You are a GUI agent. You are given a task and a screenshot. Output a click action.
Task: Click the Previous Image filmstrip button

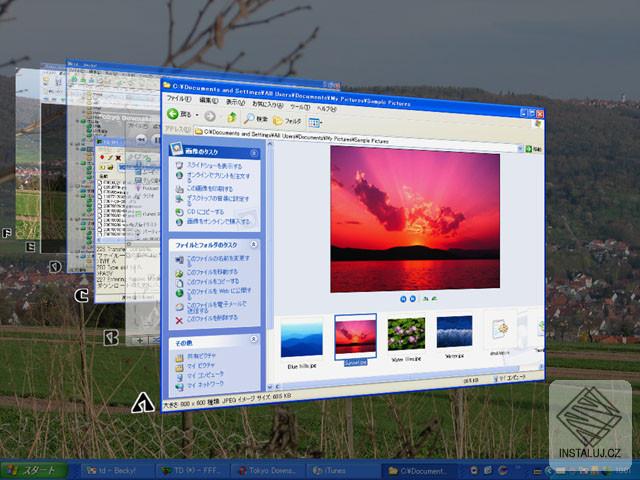(x=403, y=299)
